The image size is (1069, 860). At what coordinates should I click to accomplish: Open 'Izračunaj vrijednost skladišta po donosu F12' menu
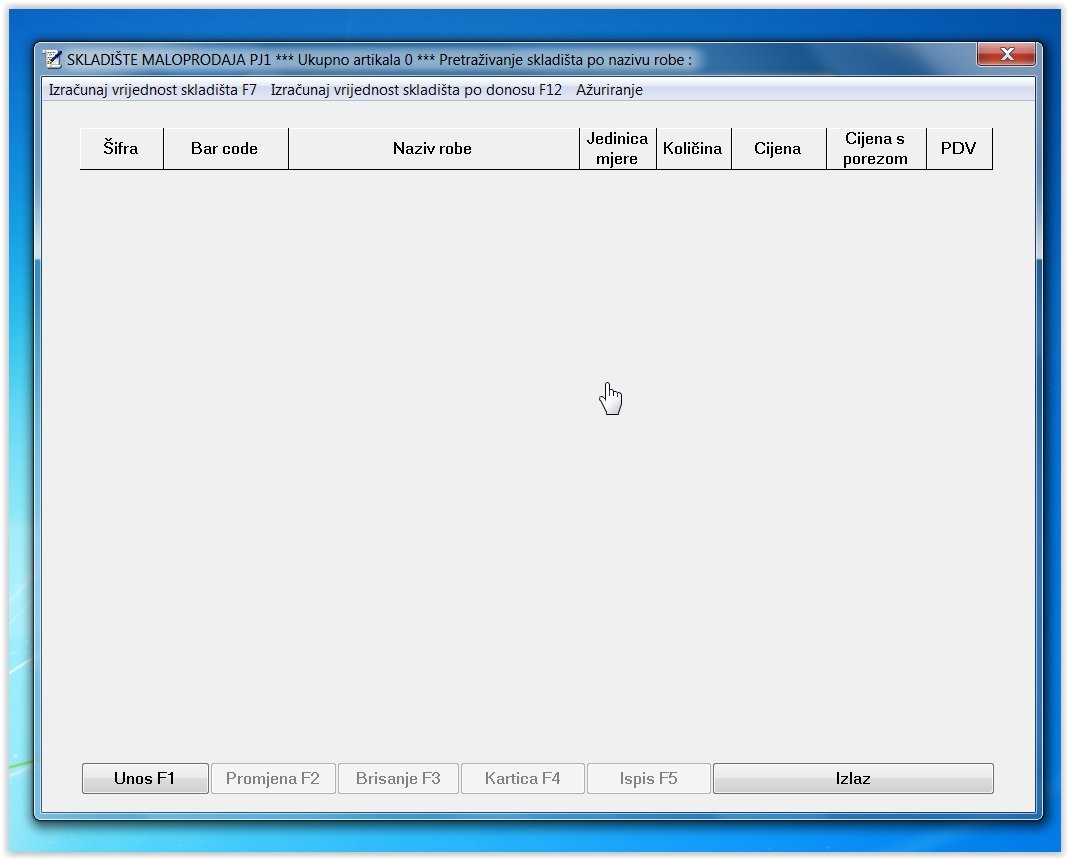click(x=416, y=90)
